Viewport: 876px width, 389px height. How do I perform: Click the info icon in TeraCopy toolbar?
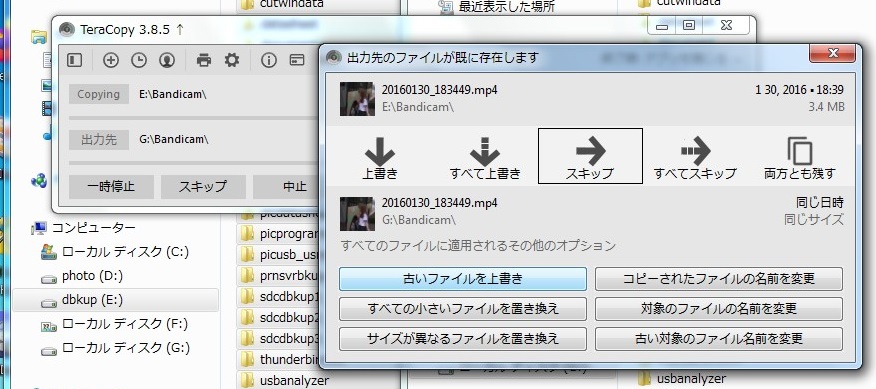click(x=269, y=60)
